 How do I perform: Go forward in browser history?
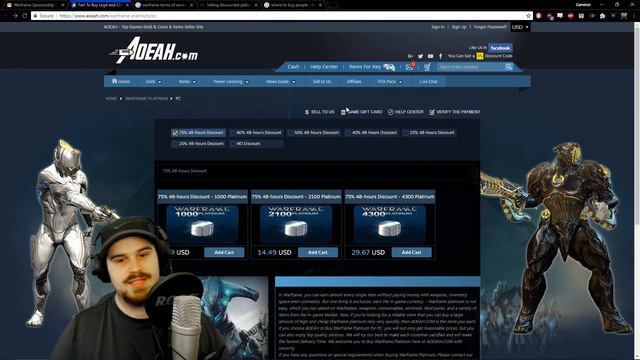[15, 16]
